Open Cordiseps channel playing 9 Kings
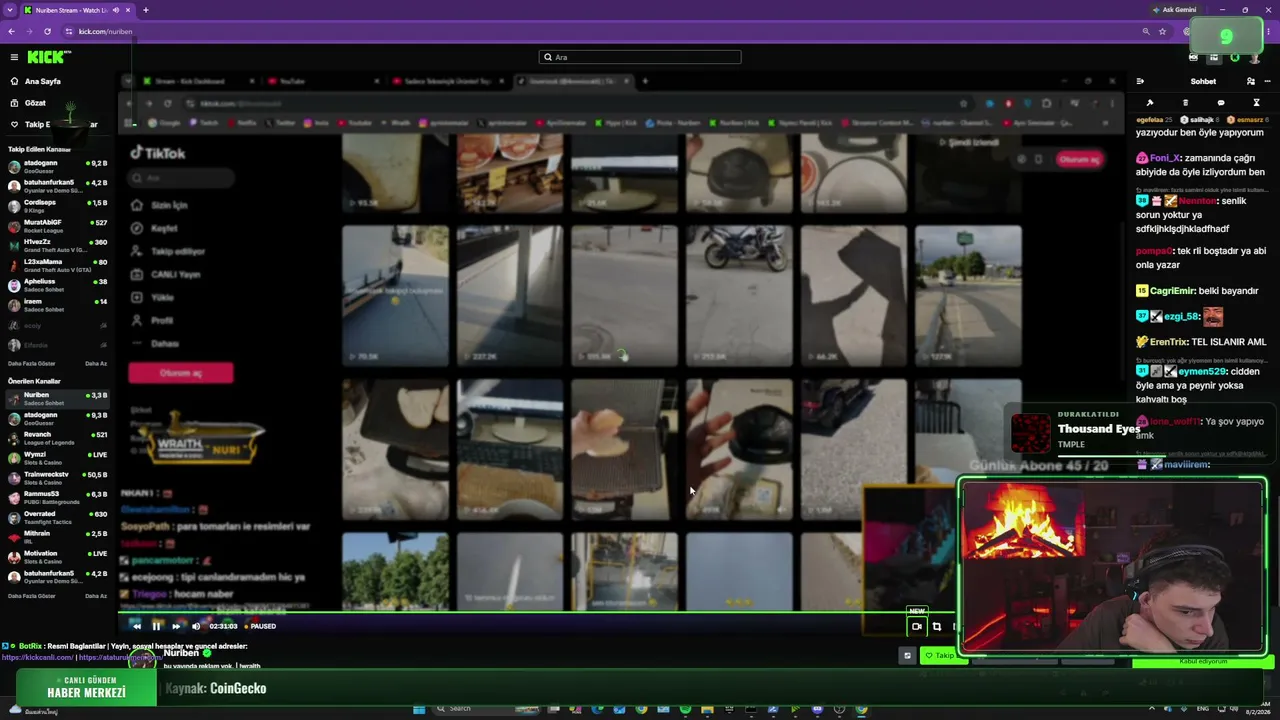The image size is (1280, 720). (57, 206)
